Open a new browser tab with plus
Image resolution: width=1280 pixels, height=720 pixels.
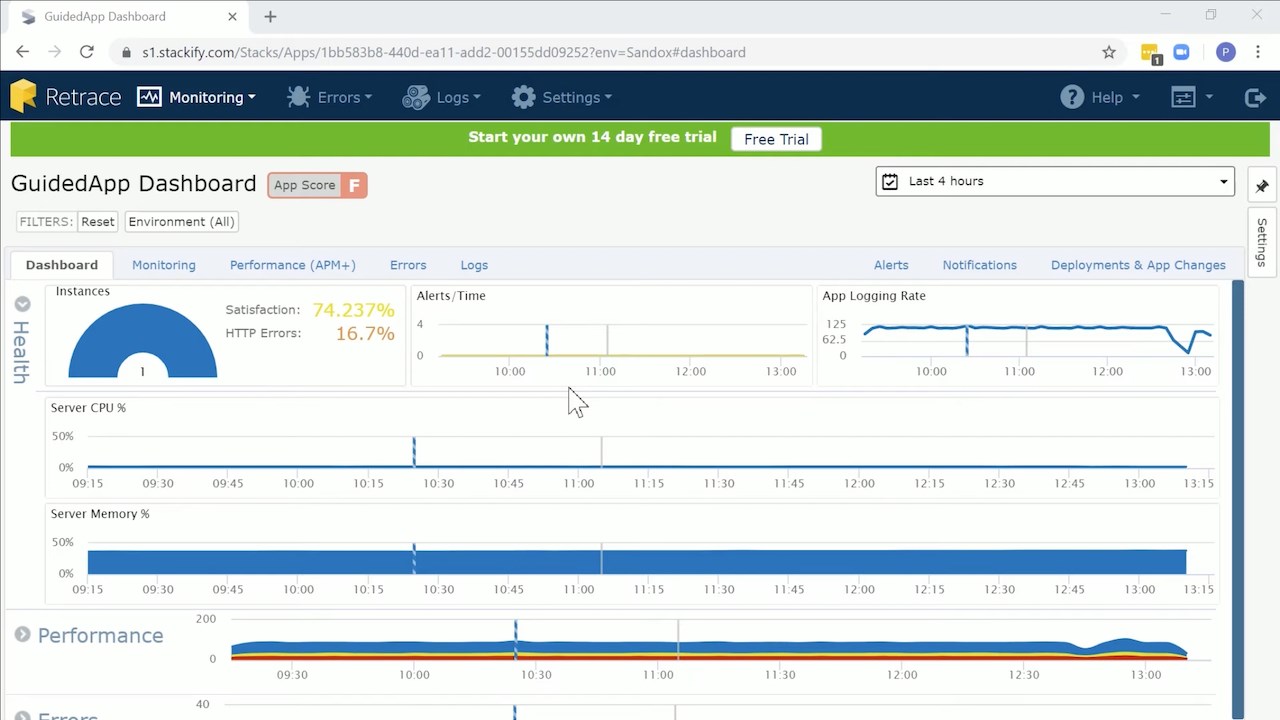[x=270, y=16]
